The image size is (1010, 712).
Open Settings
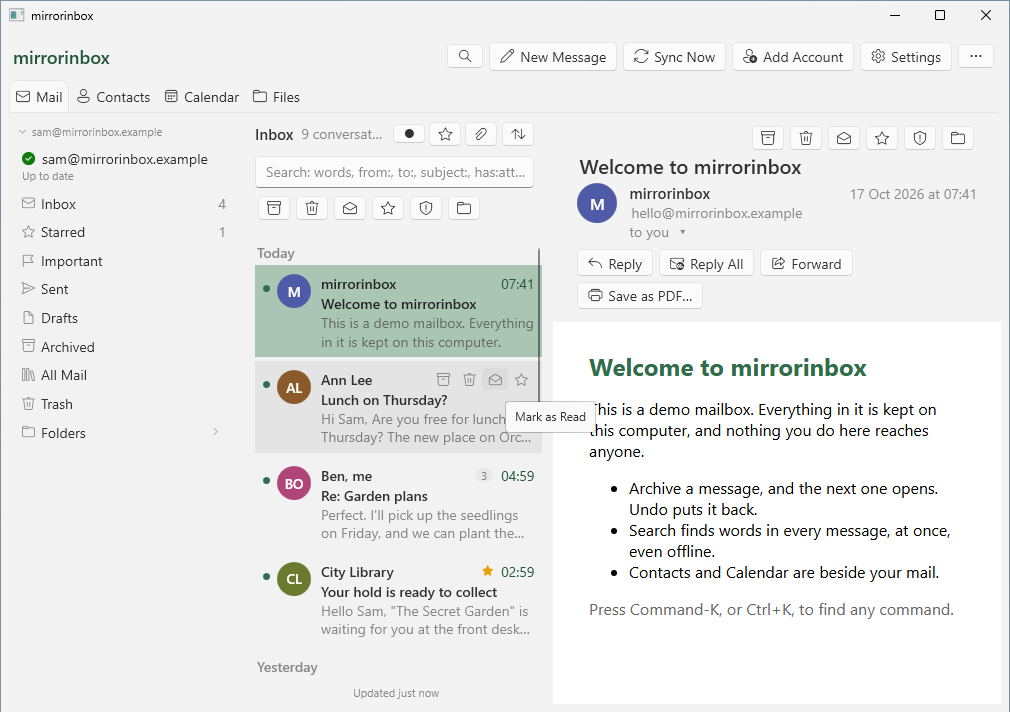[x=906, y=57]
